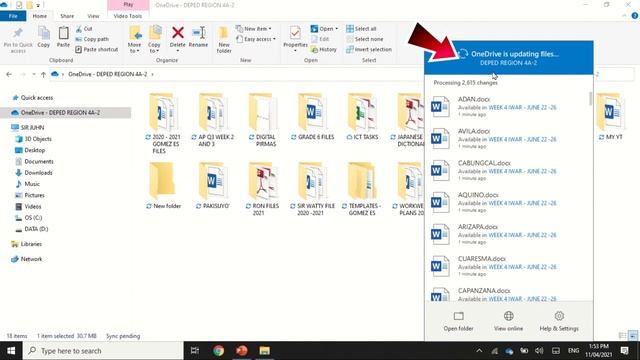This screenshot has height=360, width=640.
Task: Click the WEEK 4 IWAR link under CUARESMA.docx
Action: click(x=522, y=267)
